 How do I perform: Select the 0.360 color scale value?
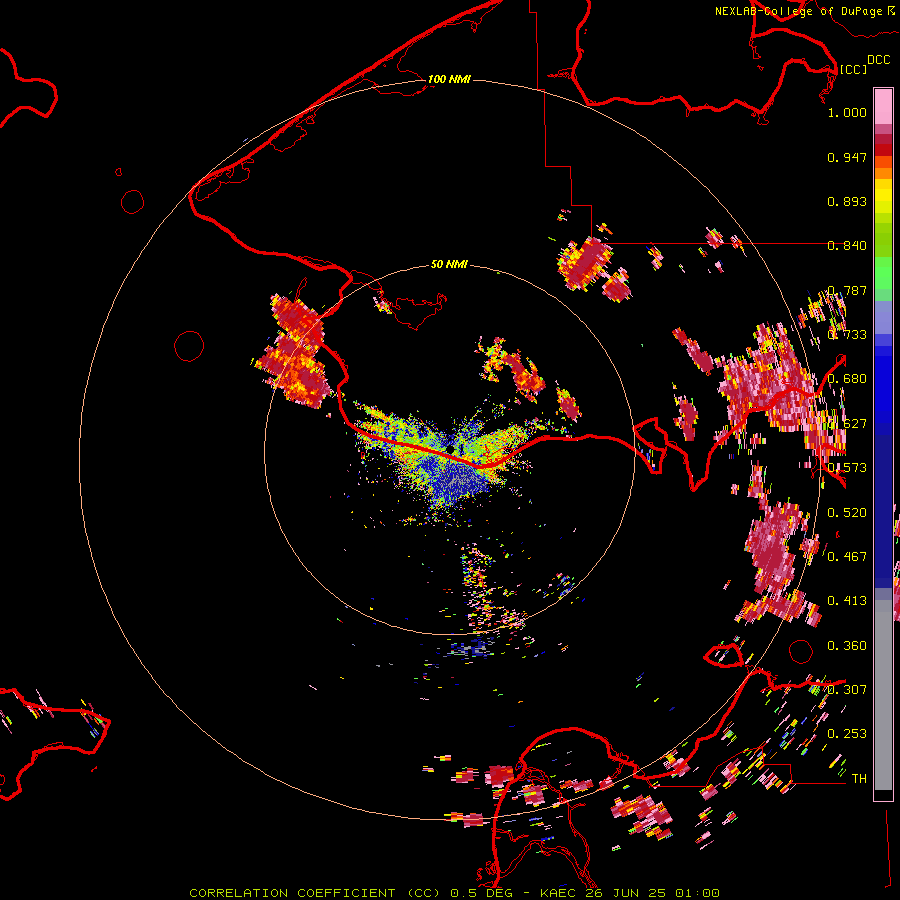(x=847, y=645)
